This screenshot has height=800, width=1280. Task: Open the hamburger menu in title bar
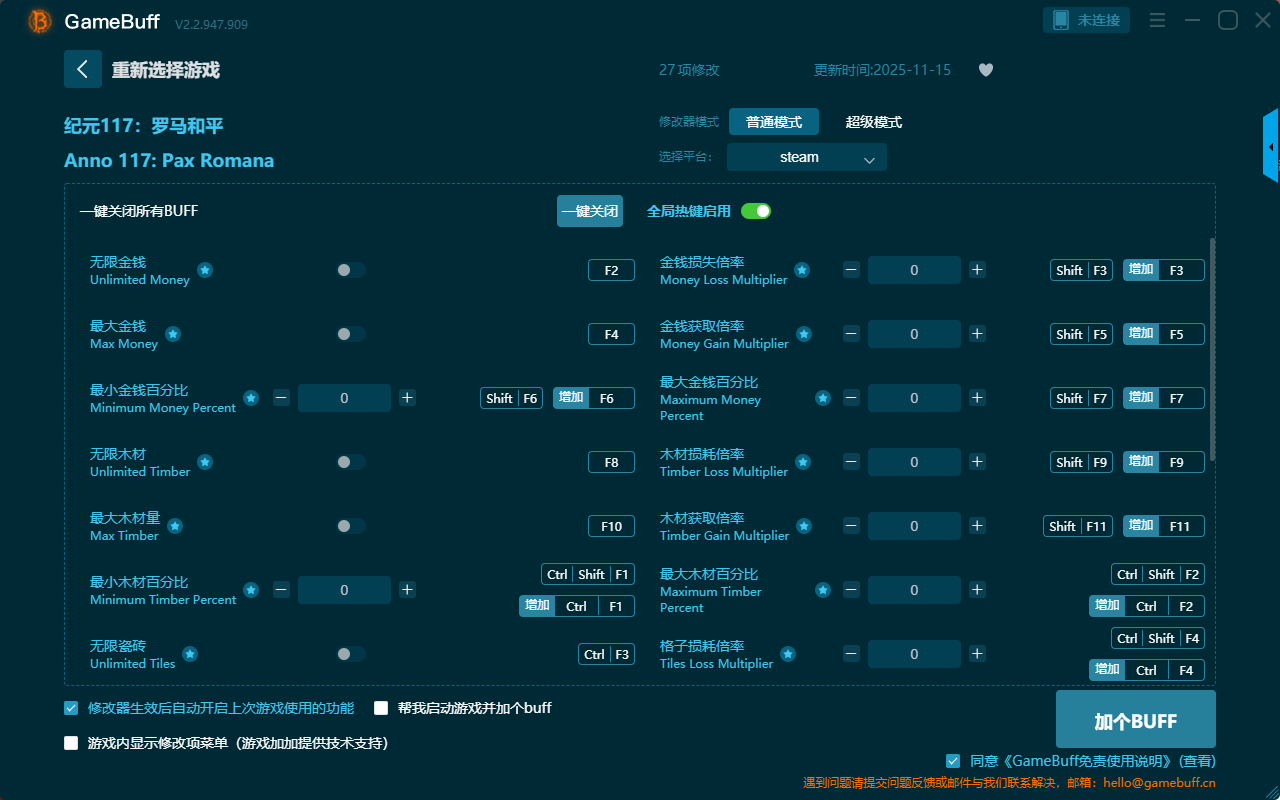(x=1157, y=20)
